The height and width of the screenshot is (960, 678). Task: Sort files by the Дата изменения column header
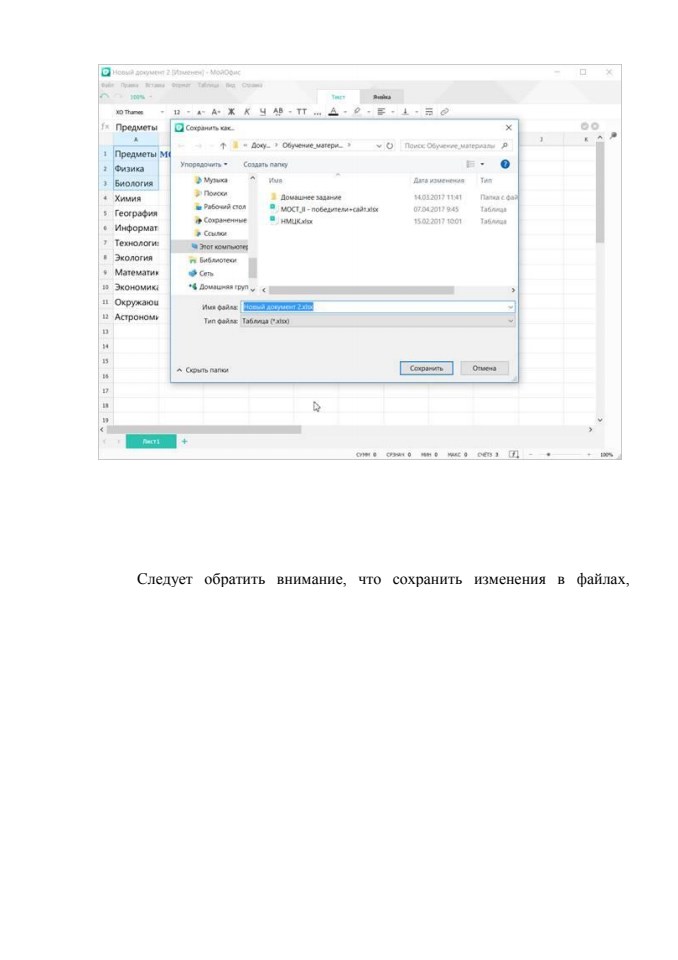(439, 181)
